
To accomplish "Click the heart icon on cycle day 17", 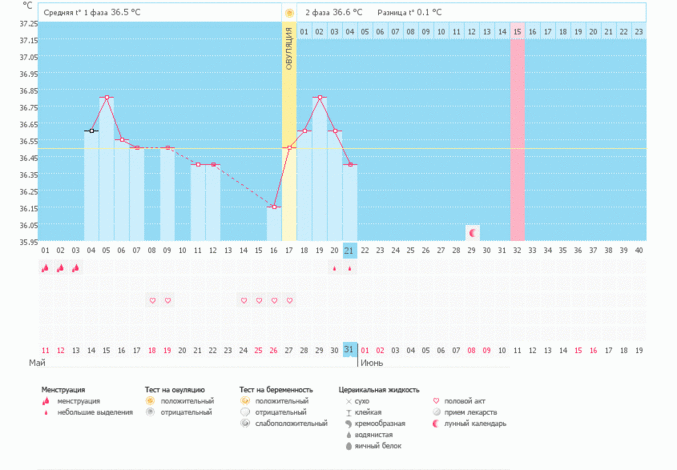I will (x=289, y=300).
